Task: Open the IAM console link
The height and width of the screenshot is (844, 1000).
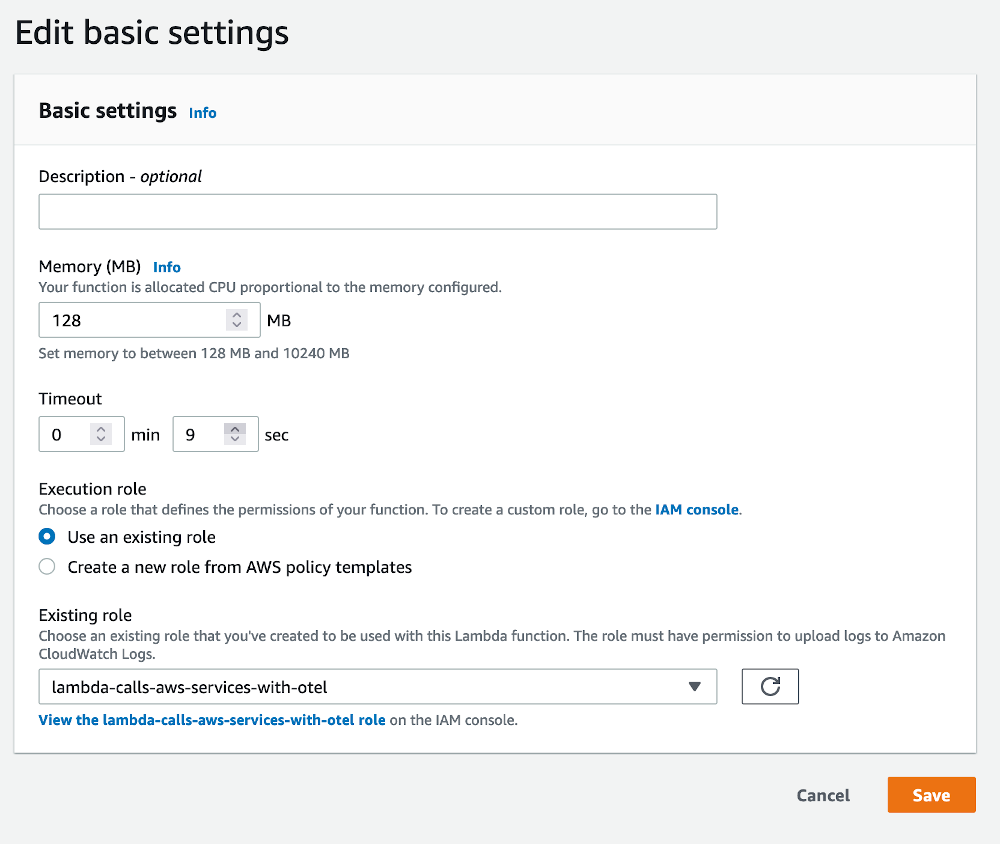Action: [x=696, y=509]
